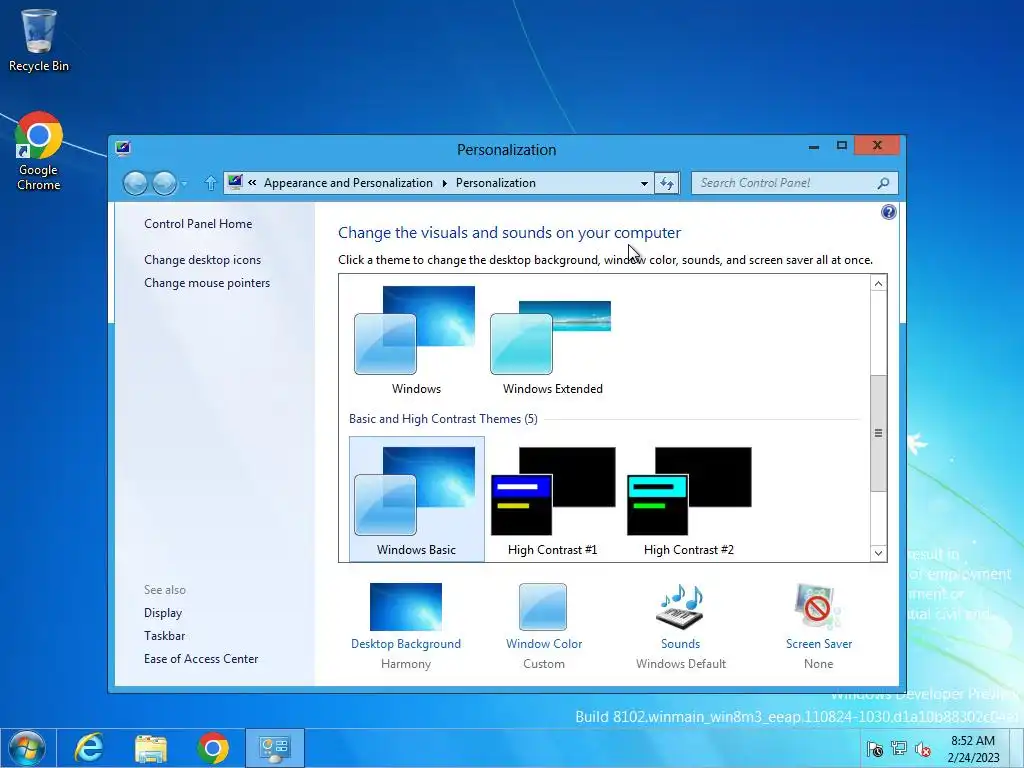Open Google Chrome desktop shortcut

pos(39,152)
